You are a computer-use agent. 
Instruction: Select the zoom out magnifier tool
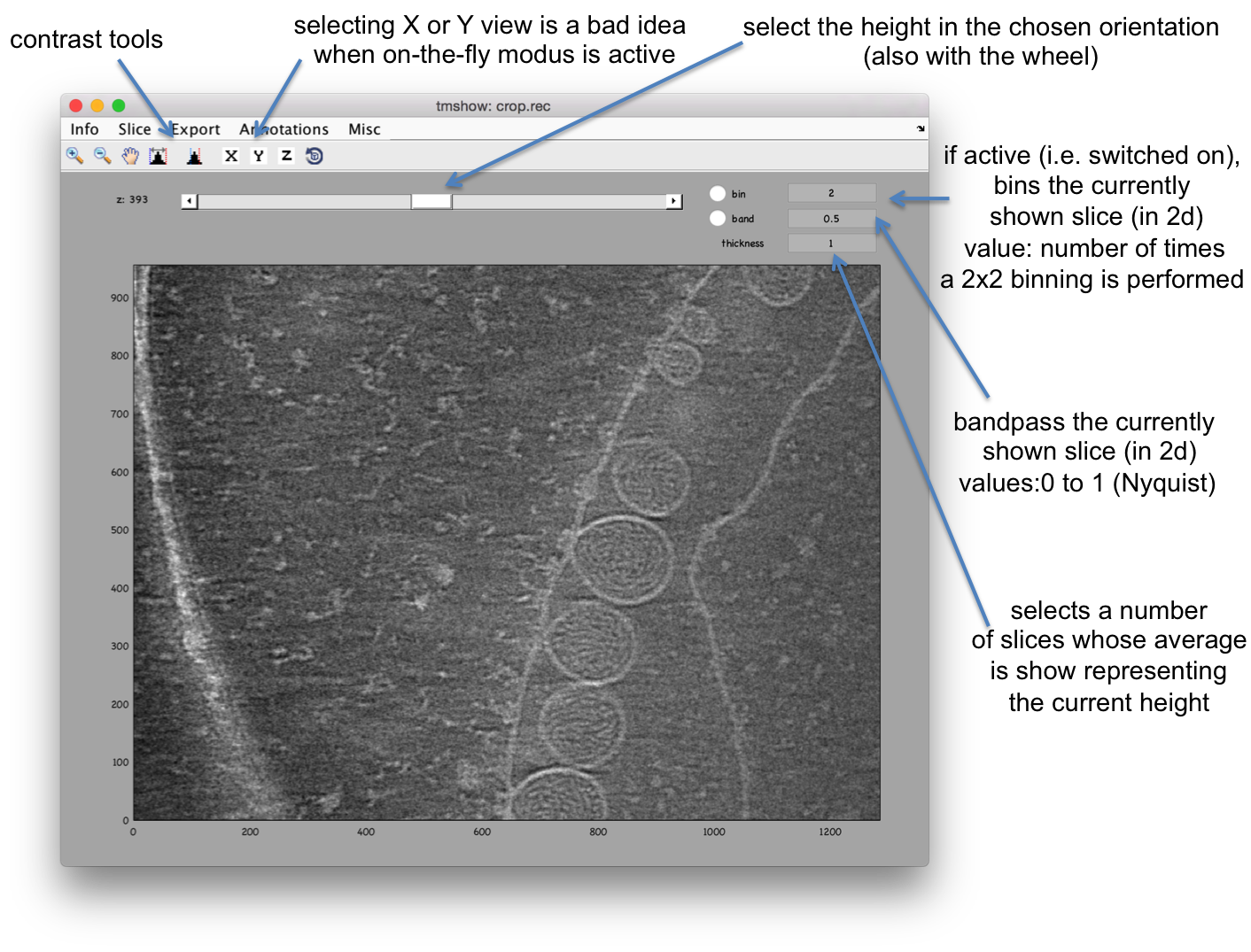[x=103, y=156]
